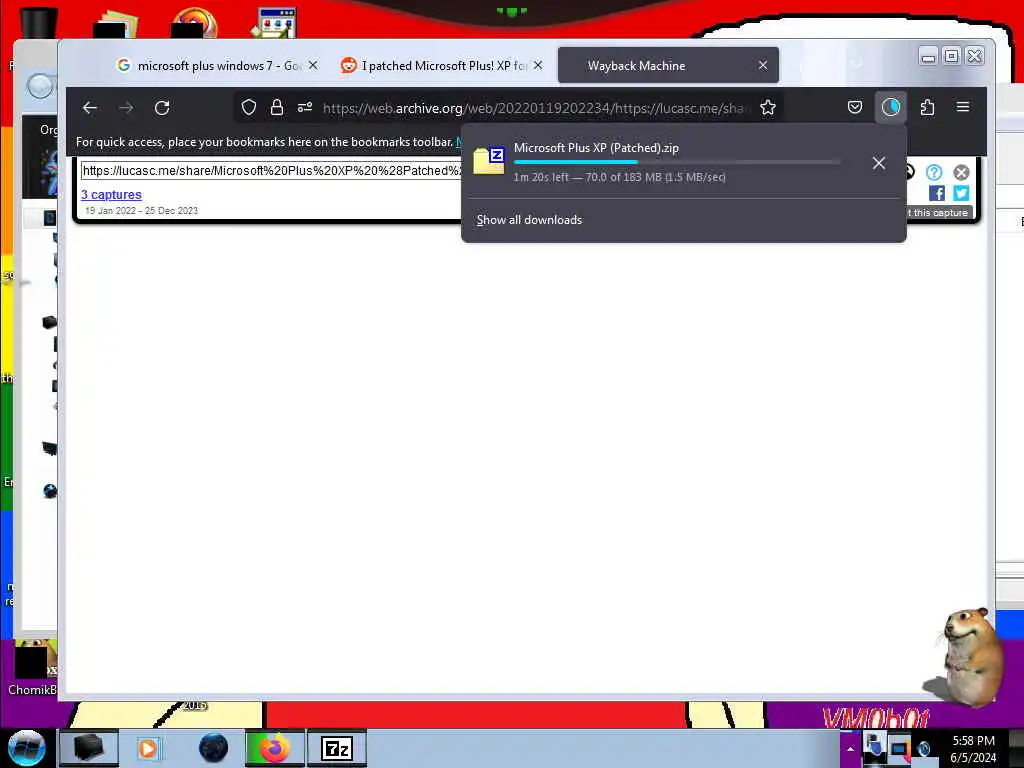
Task: Open the tracking protection shield icon
Action: pos(249,107)
